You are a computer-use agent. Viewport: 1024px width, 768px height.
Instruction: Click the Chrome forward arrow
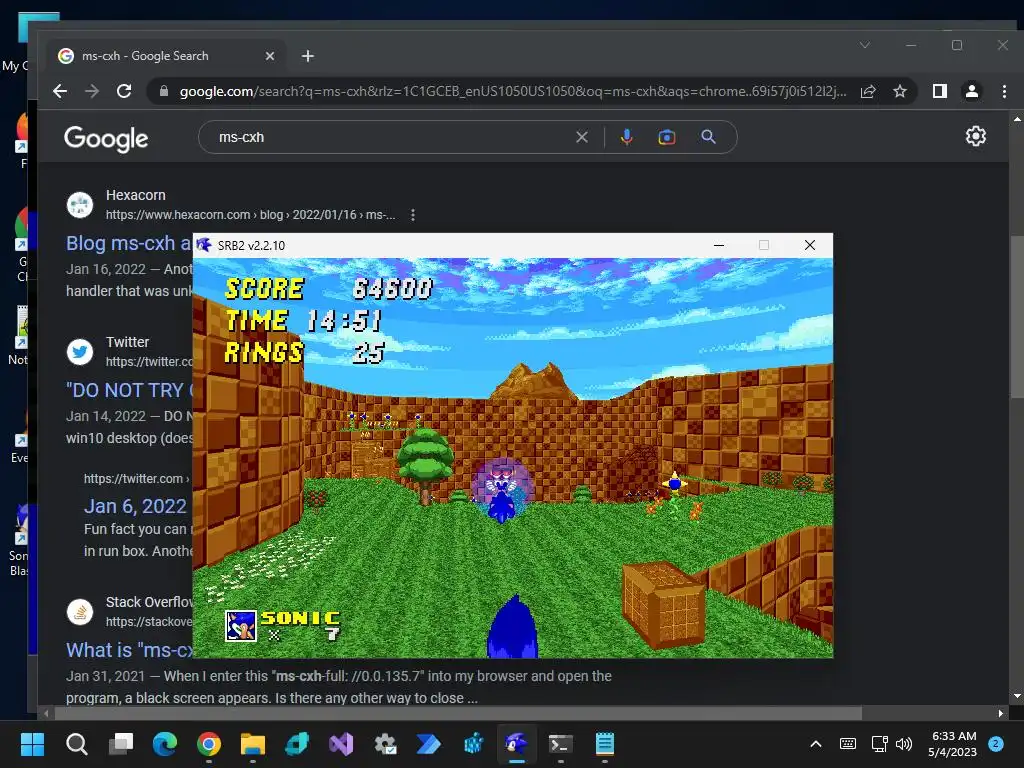click(92, 91)
